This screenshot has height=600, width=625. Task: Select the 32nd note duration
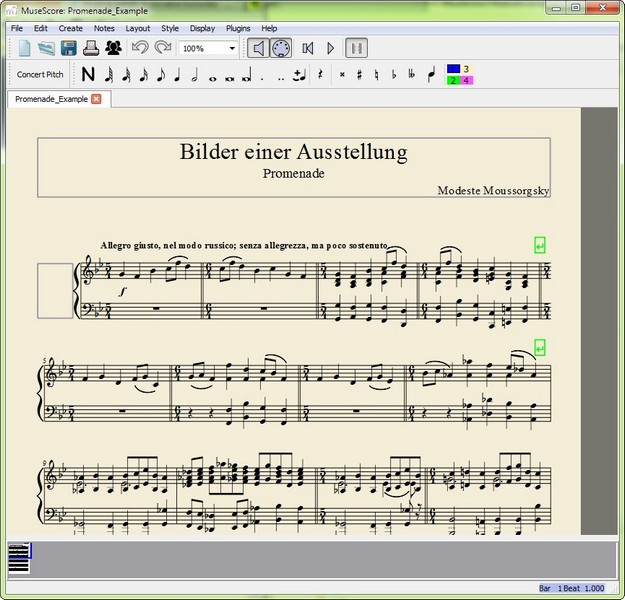point(126,75)
